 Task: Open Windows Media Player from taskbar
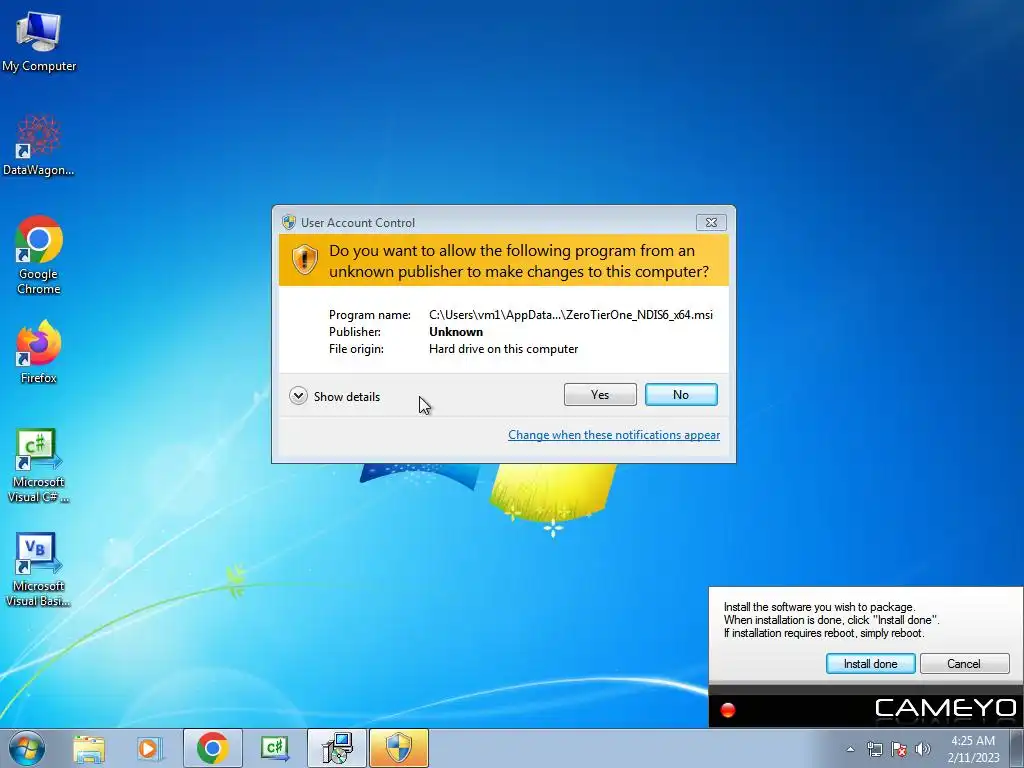tap(149, 748)
